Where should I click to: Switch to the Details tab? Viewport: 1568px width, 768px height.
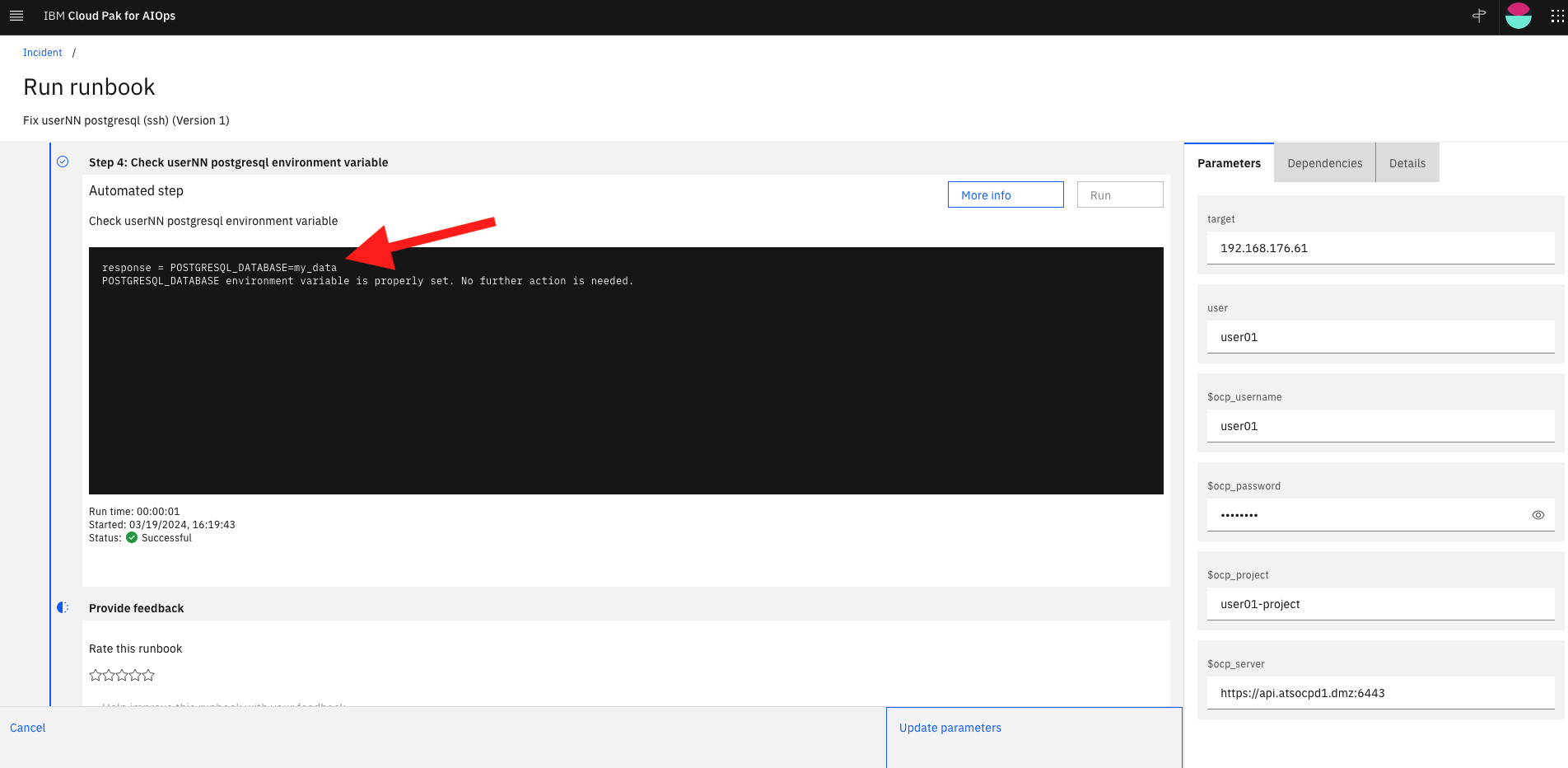tap(1407, 163)
